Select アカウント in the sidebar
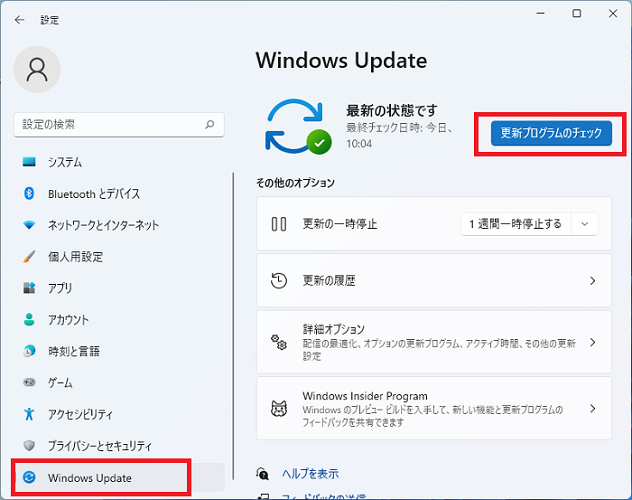This screenshot has height=500, width=632. pyautogui.click(x=119, y=319)
